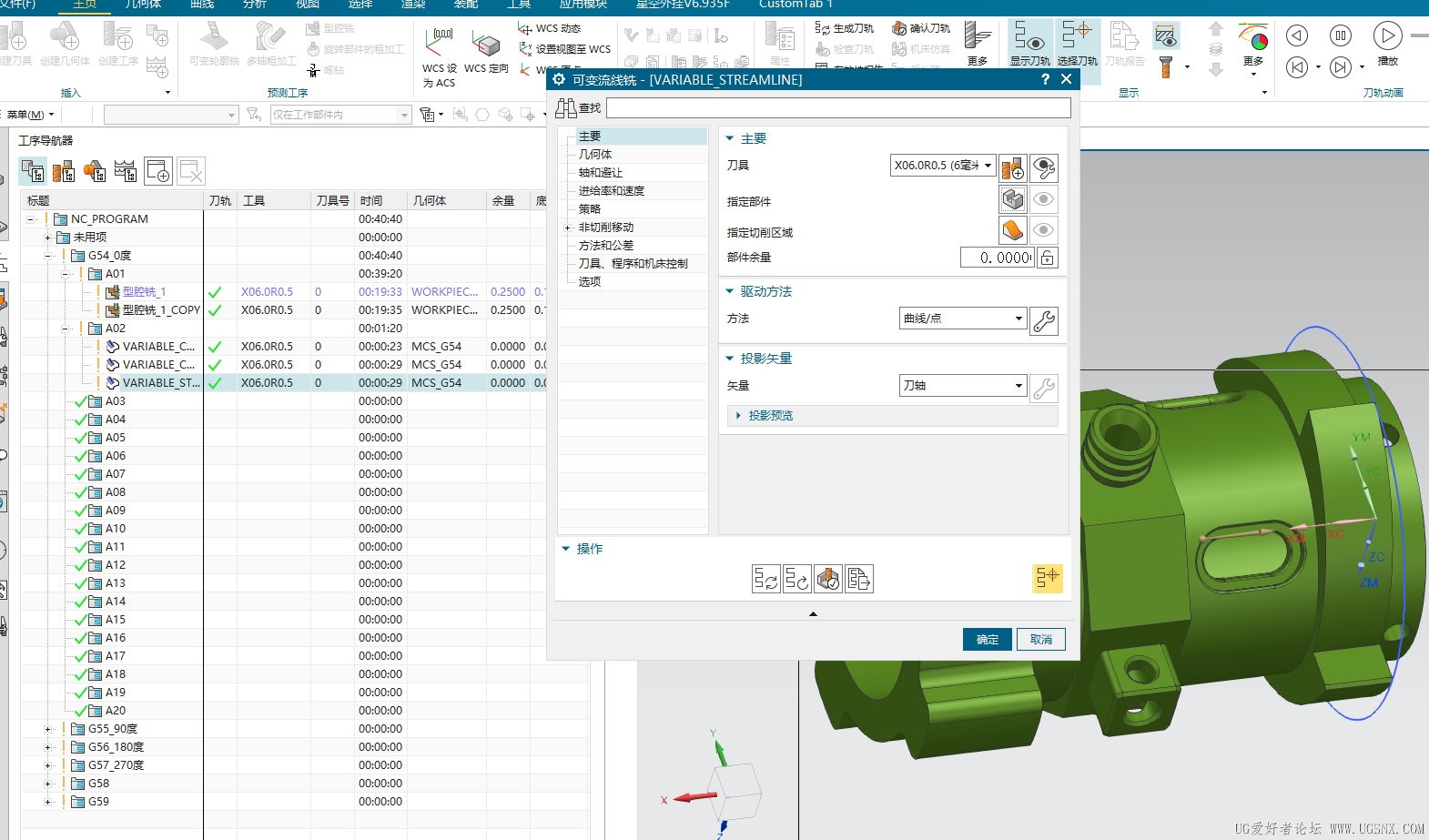
Task: Click the Specify Part geometry icon
Action: click(x=1013, y=199)
